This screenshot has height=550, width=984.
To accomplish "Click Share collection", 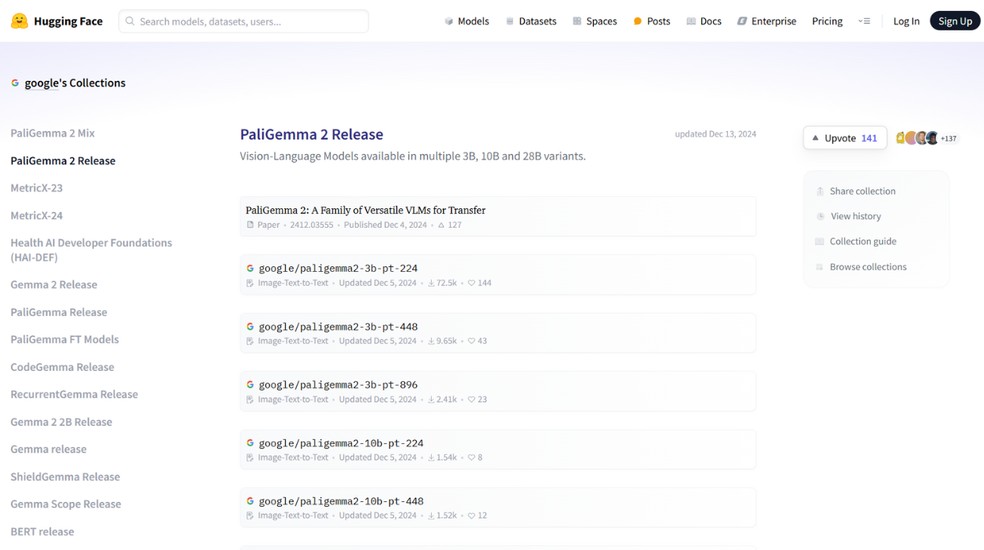I will (856, 191).
